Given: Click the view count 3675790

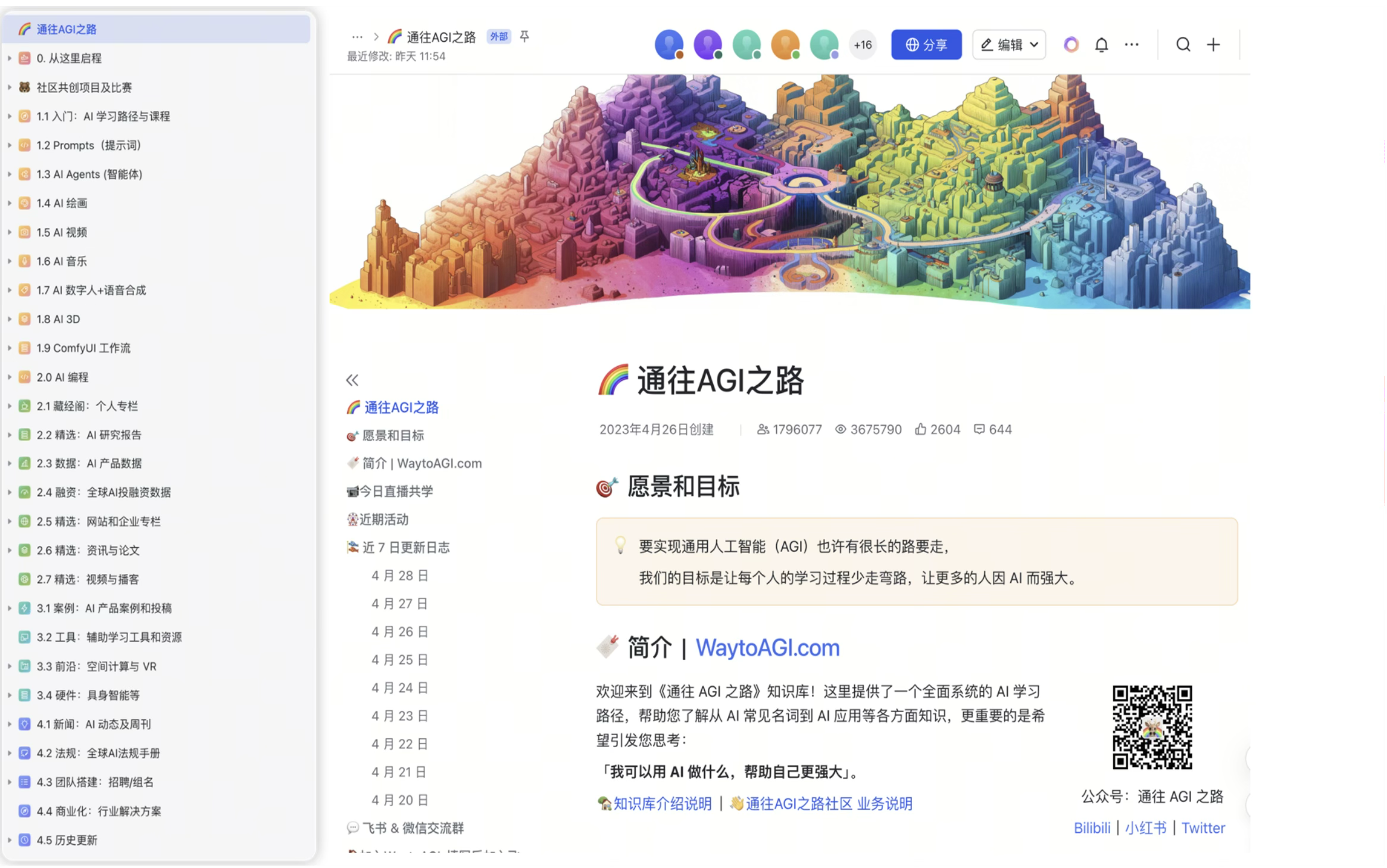Looking at the screenshot, I should point(868,429).
